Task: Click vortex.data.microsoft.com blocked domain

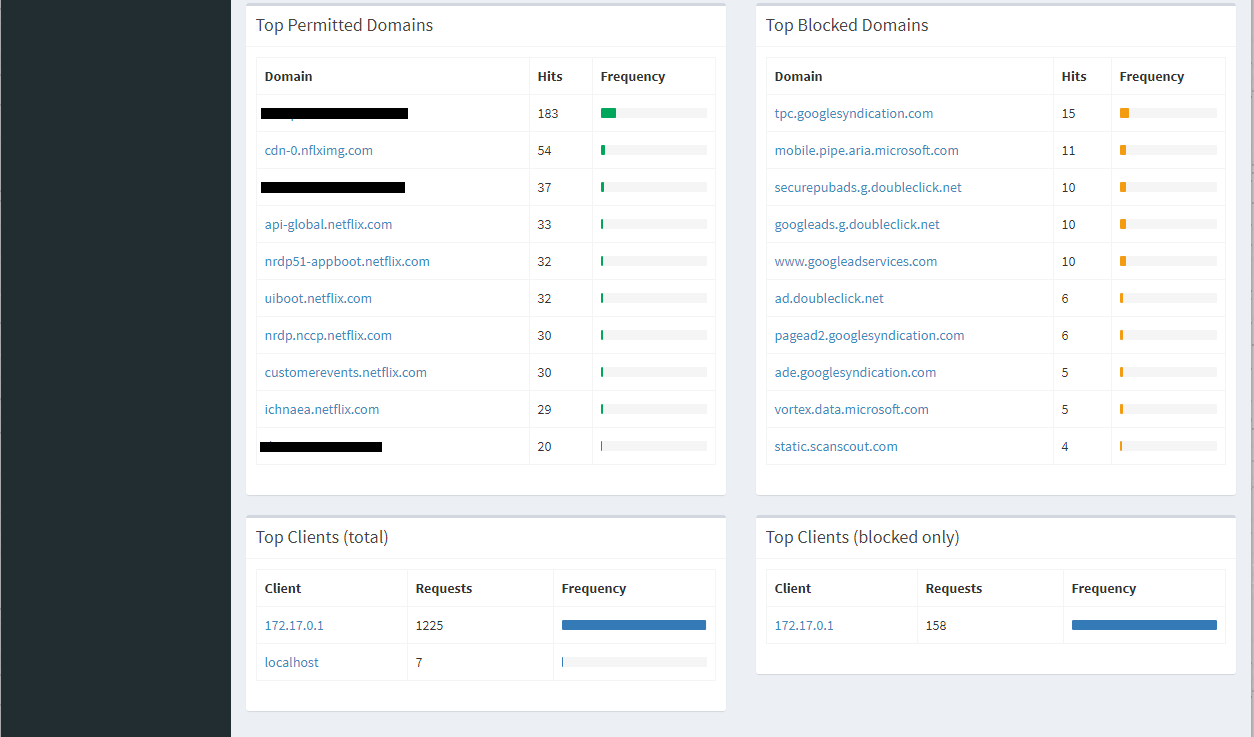Action: click(851, 409)
